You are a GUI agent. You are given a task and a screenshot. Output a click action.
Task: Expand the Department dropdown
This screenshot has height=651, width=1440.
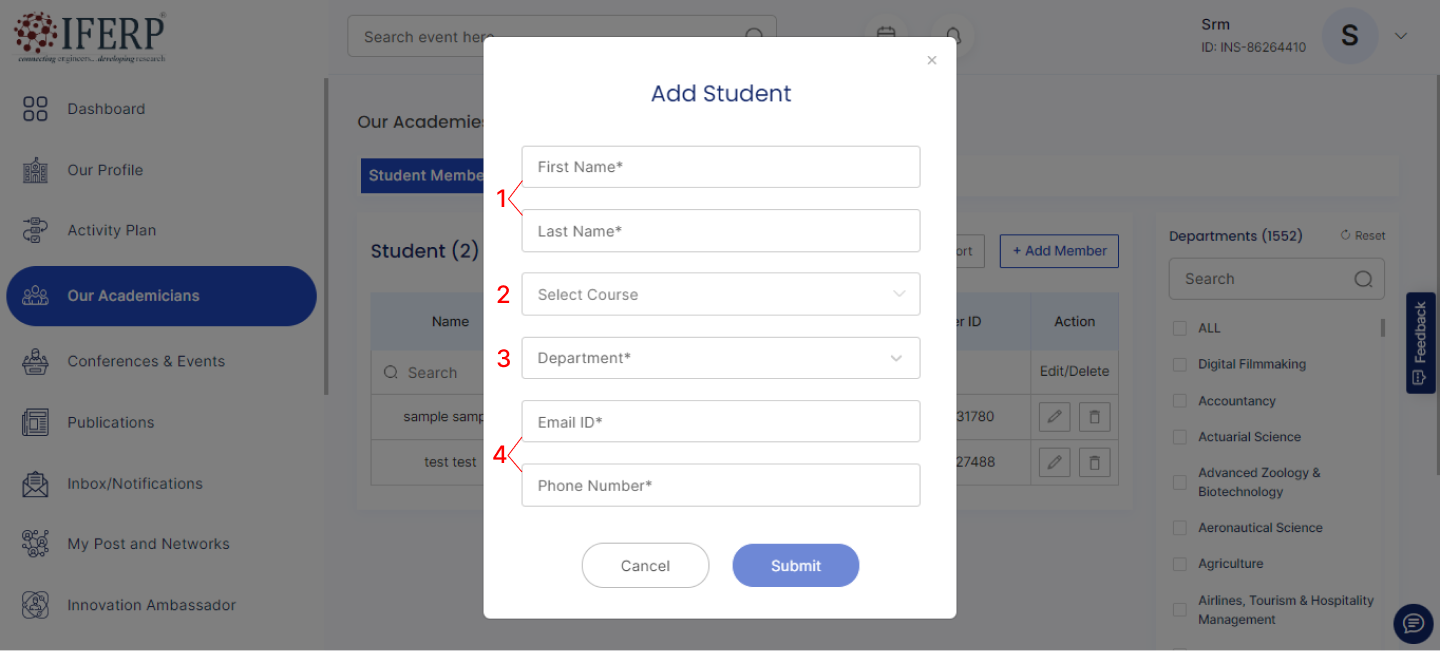[720, 358]
